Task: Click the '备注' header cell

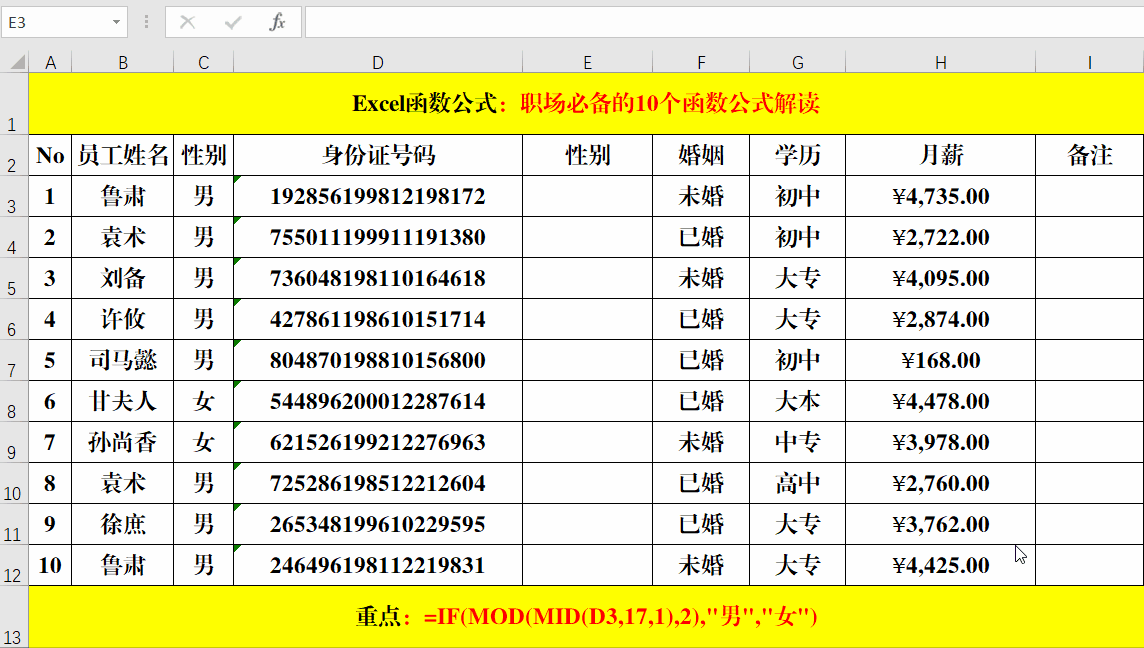Action: pos(1090,155)
